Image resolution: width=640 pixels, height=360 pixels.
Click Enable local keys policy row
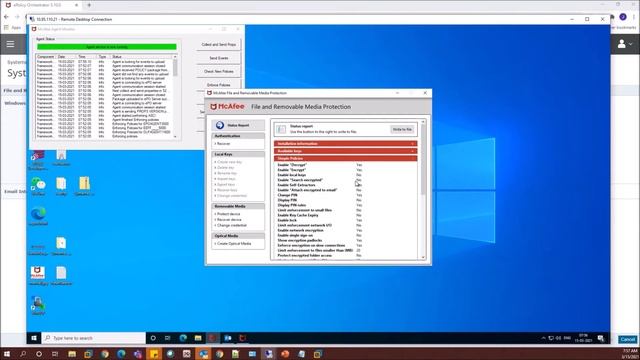320,175
